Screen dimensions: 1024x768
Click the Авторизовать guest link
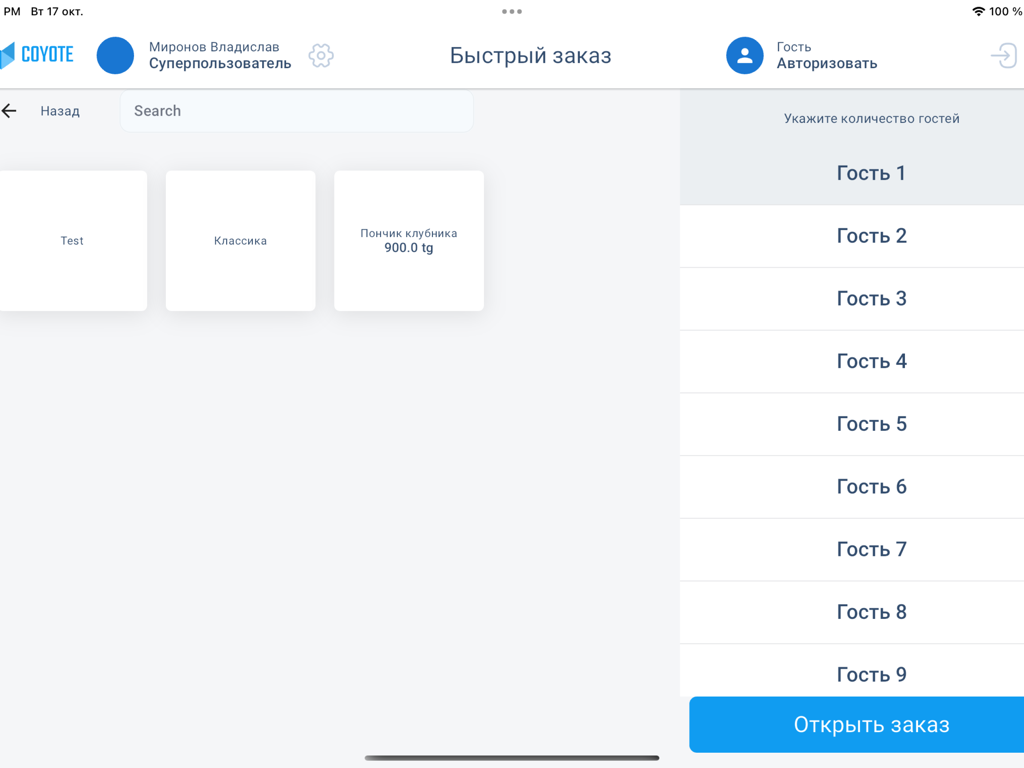point(826,63)
